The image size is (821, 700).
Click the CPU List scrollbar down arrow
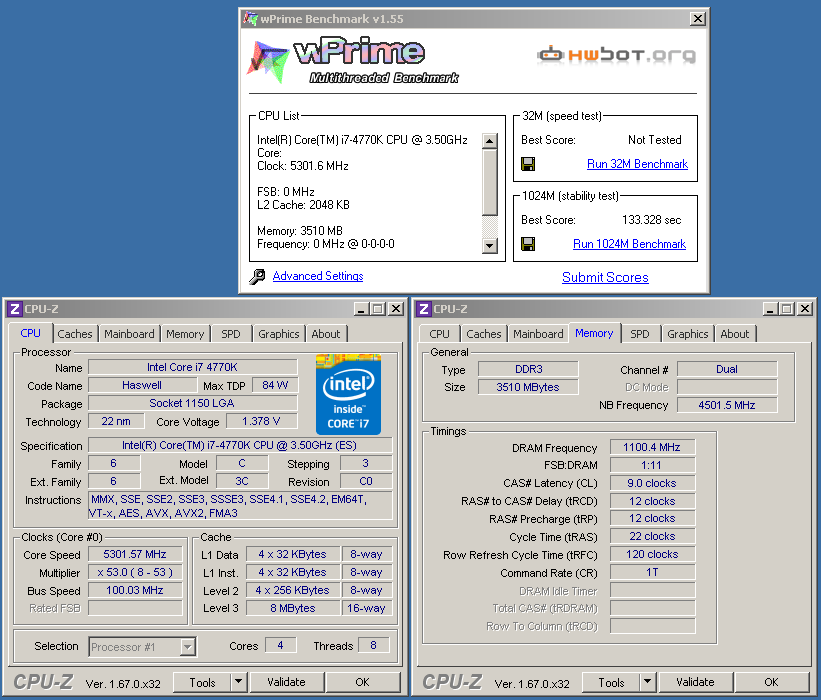[490, 245]
